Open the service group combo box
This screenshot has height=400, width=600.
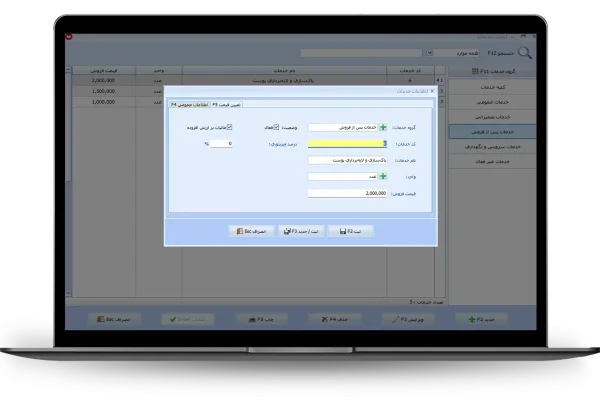343,127
